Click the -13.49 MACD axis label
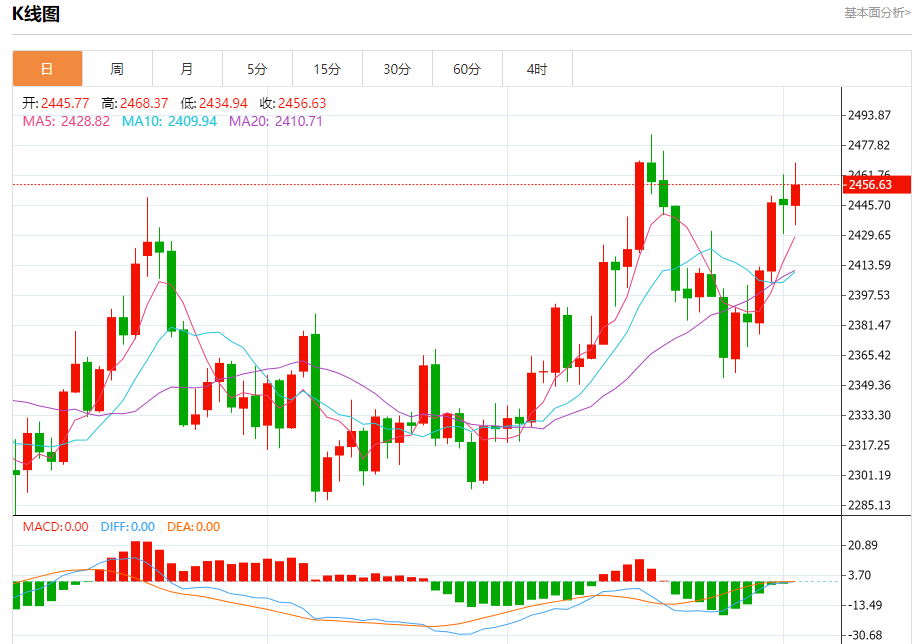The height and width of the screenshot is (644, 915). point(864,606)
